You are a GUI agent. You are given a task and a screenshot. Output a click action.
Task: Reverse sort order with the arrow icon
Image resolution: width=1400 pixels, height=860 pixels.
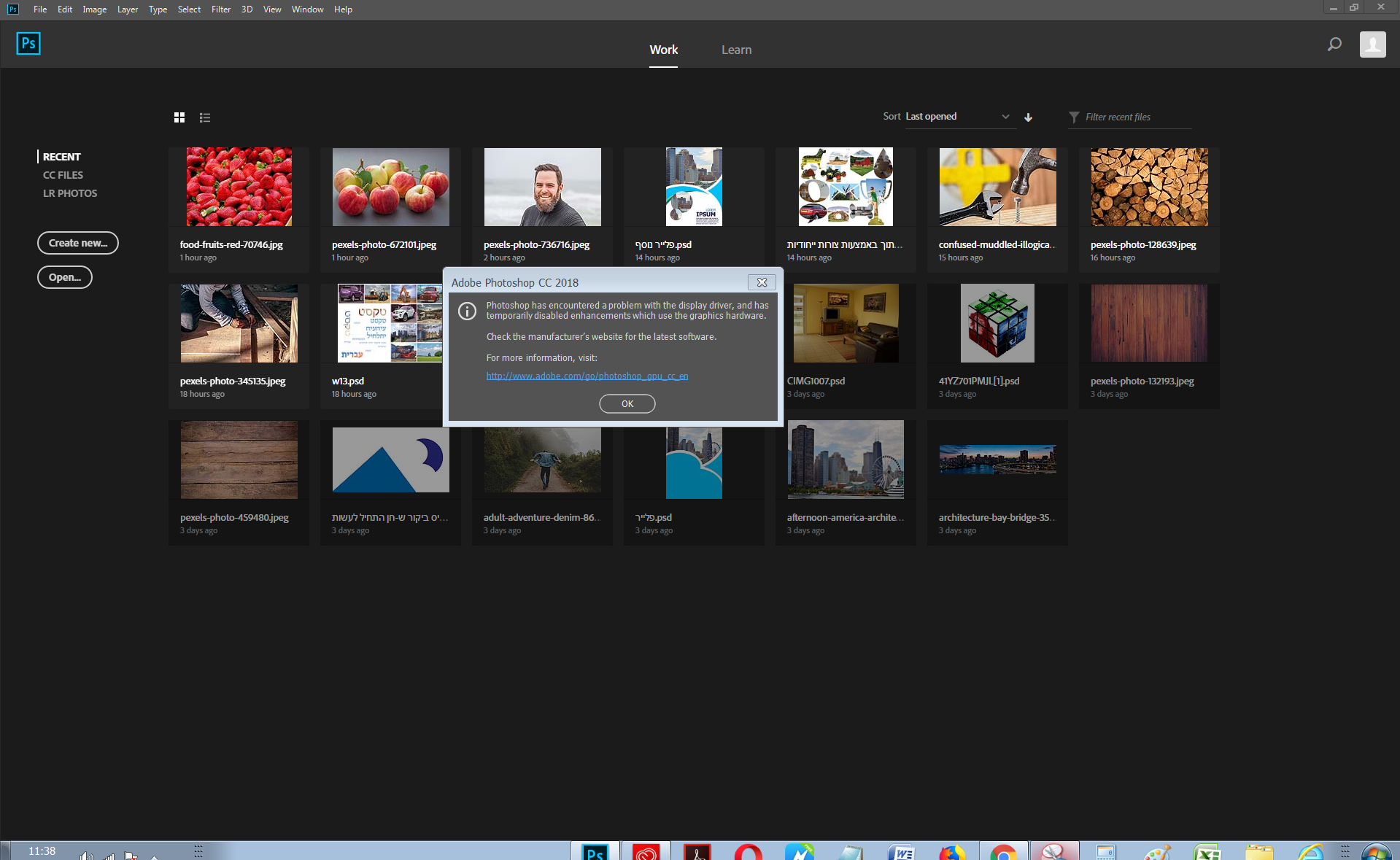pyautogui.click(x=1028, y=117)
